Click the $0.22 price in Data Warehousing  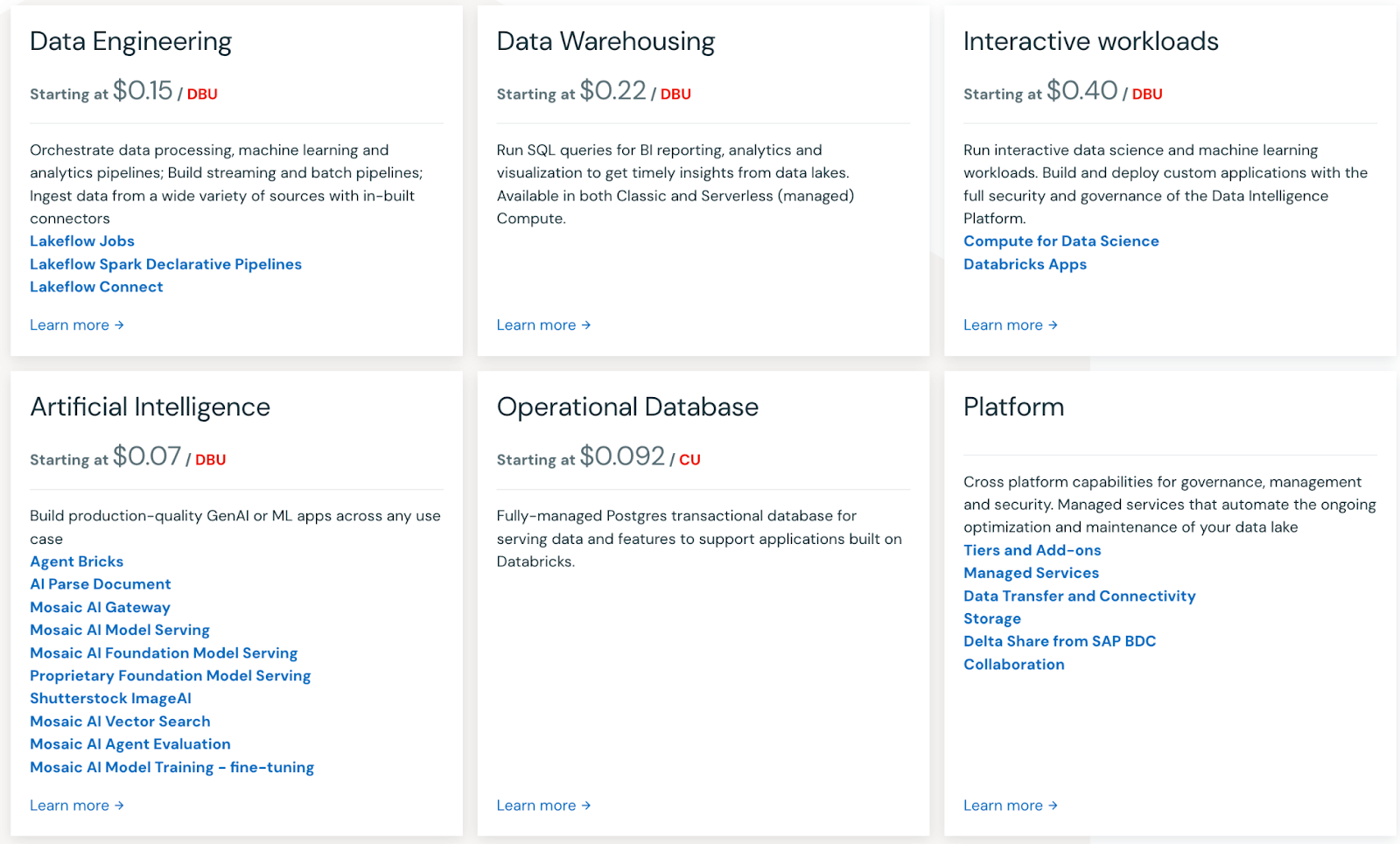pyautogui.click(x=612, y=91)
